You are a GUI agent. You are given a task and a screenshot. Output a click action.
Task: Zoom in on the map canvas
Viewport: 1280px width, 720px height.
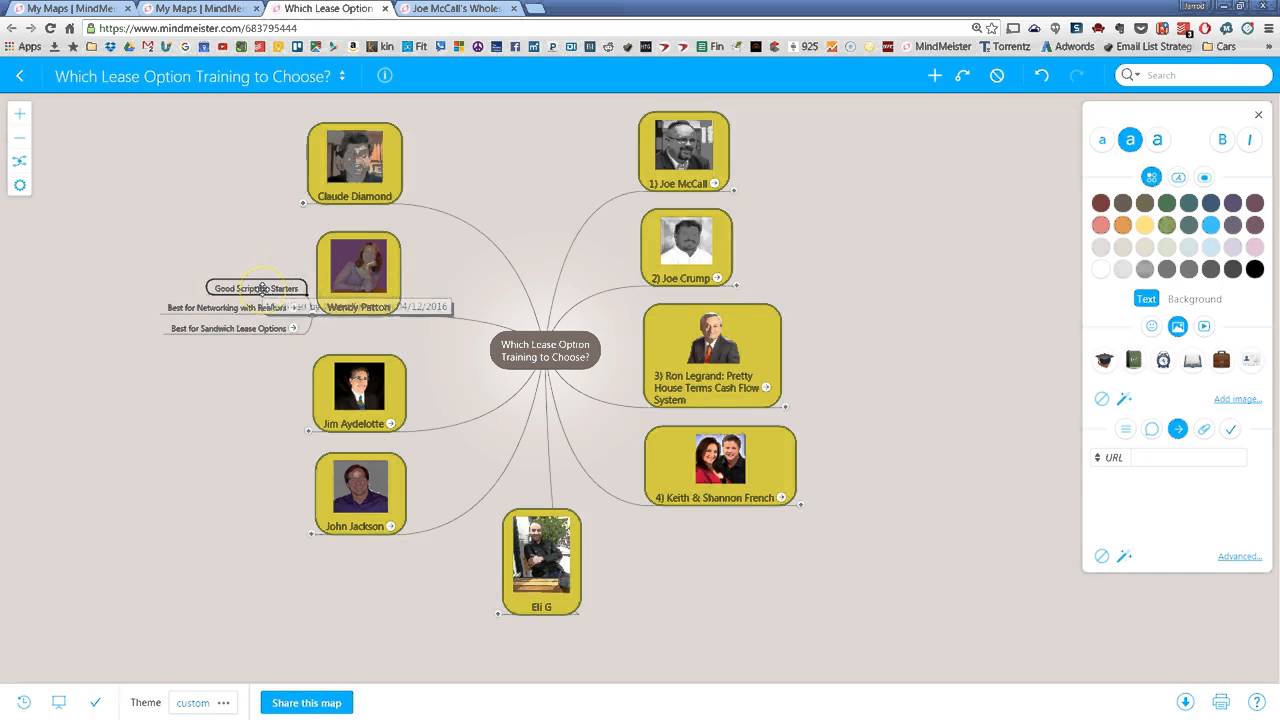tap(20, 114)
